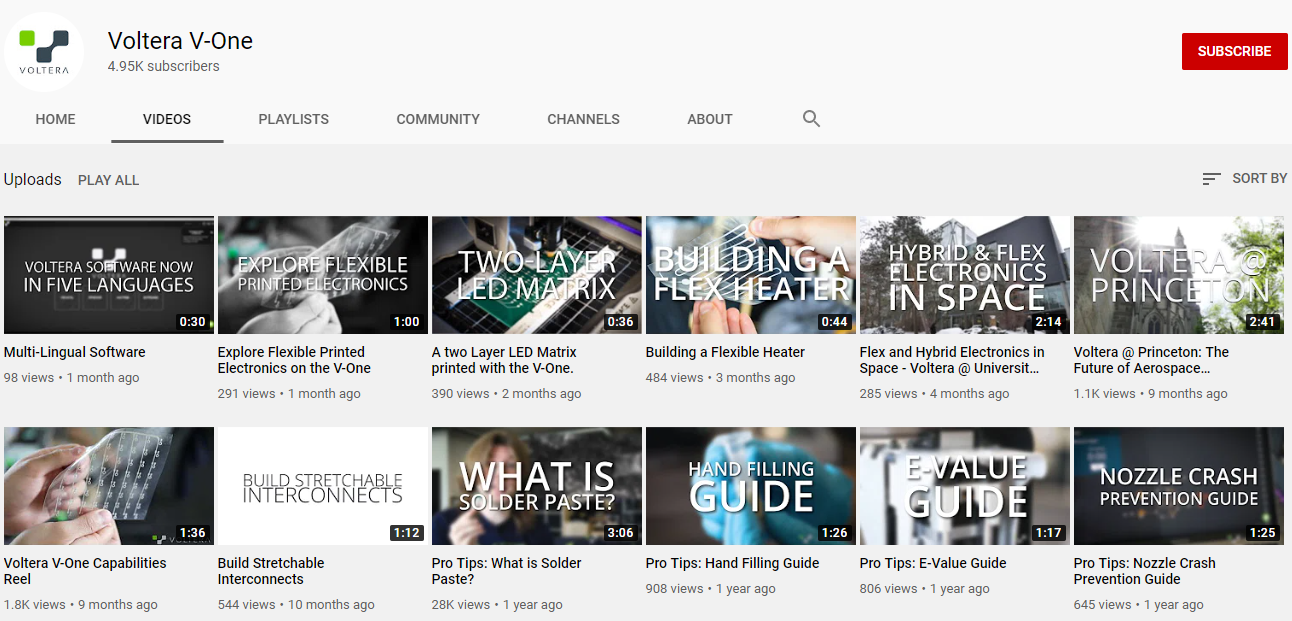Click the 4.95K subscribers count
This screenshot has width=1292, height=621.
coord(164,66)
